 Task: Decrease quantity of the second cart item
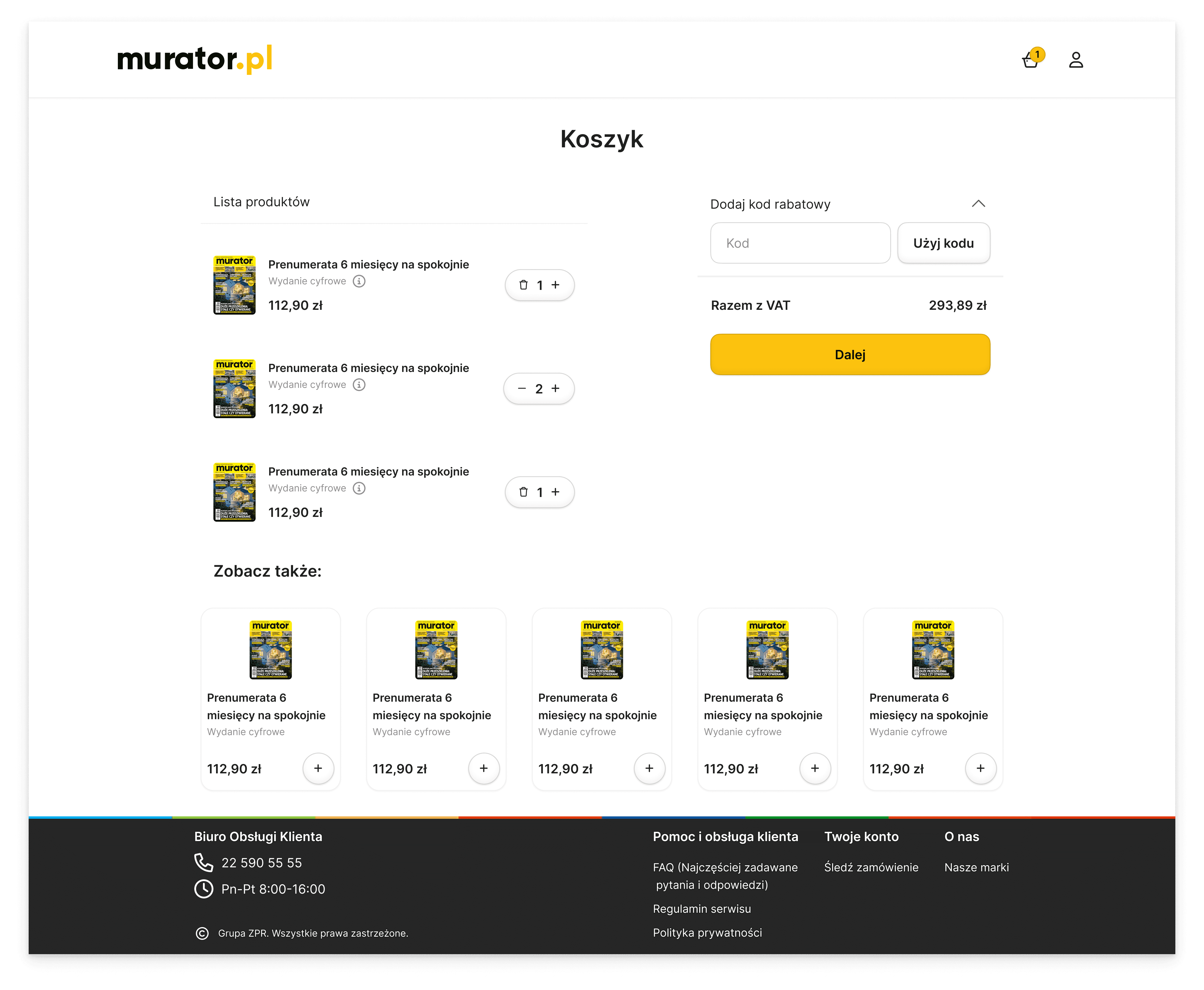pos(522,388)
